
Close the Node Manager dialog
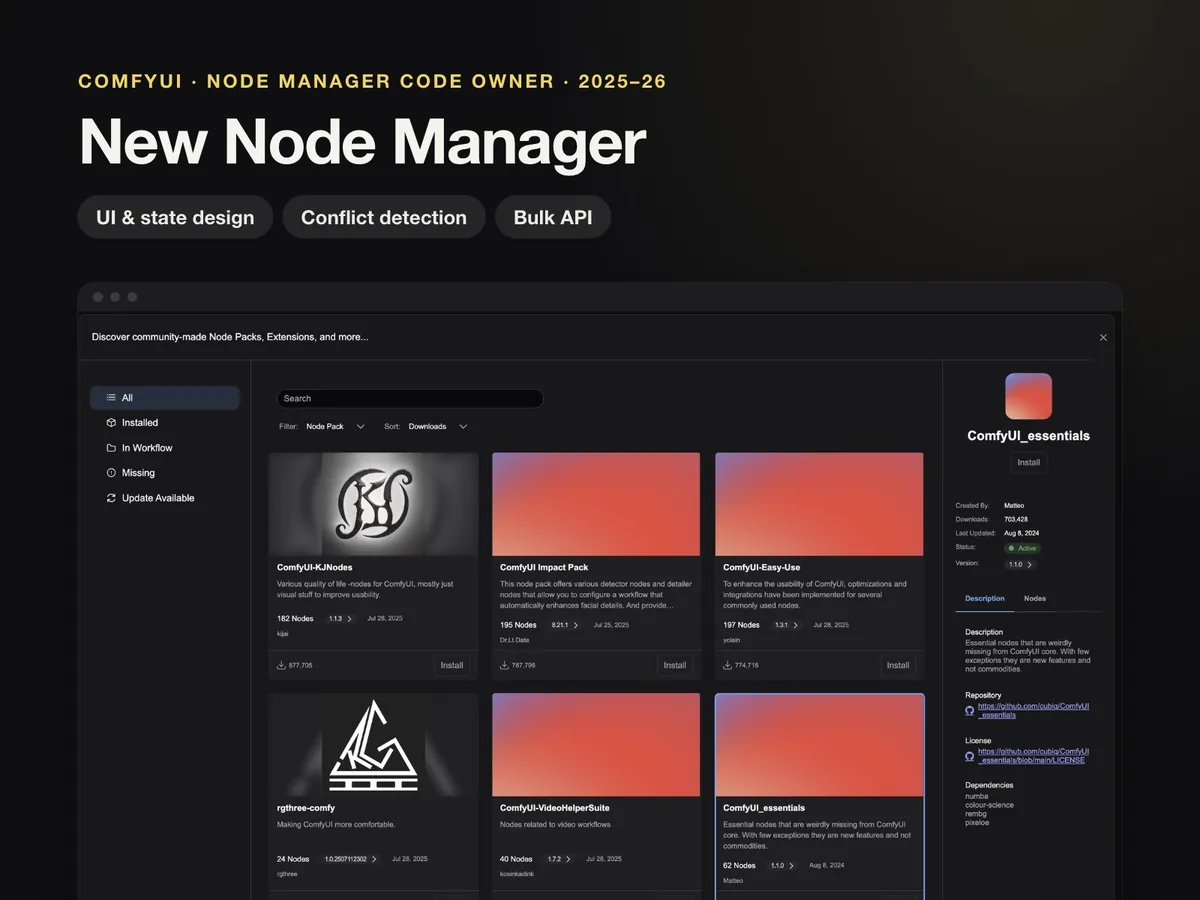(1103, 338)
